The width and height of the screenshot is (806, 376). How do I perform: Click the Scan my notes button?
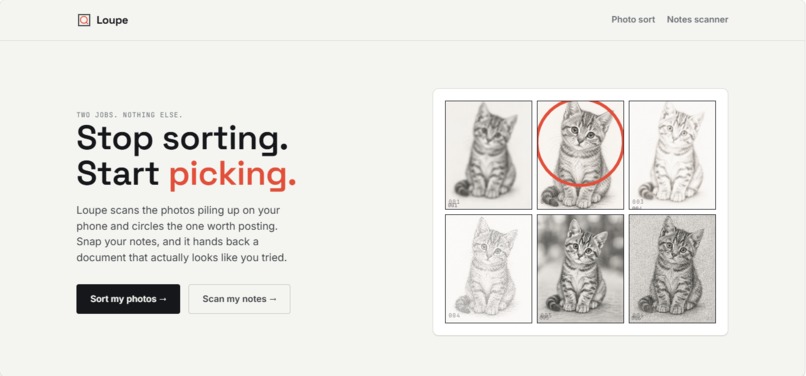[239, 299]
